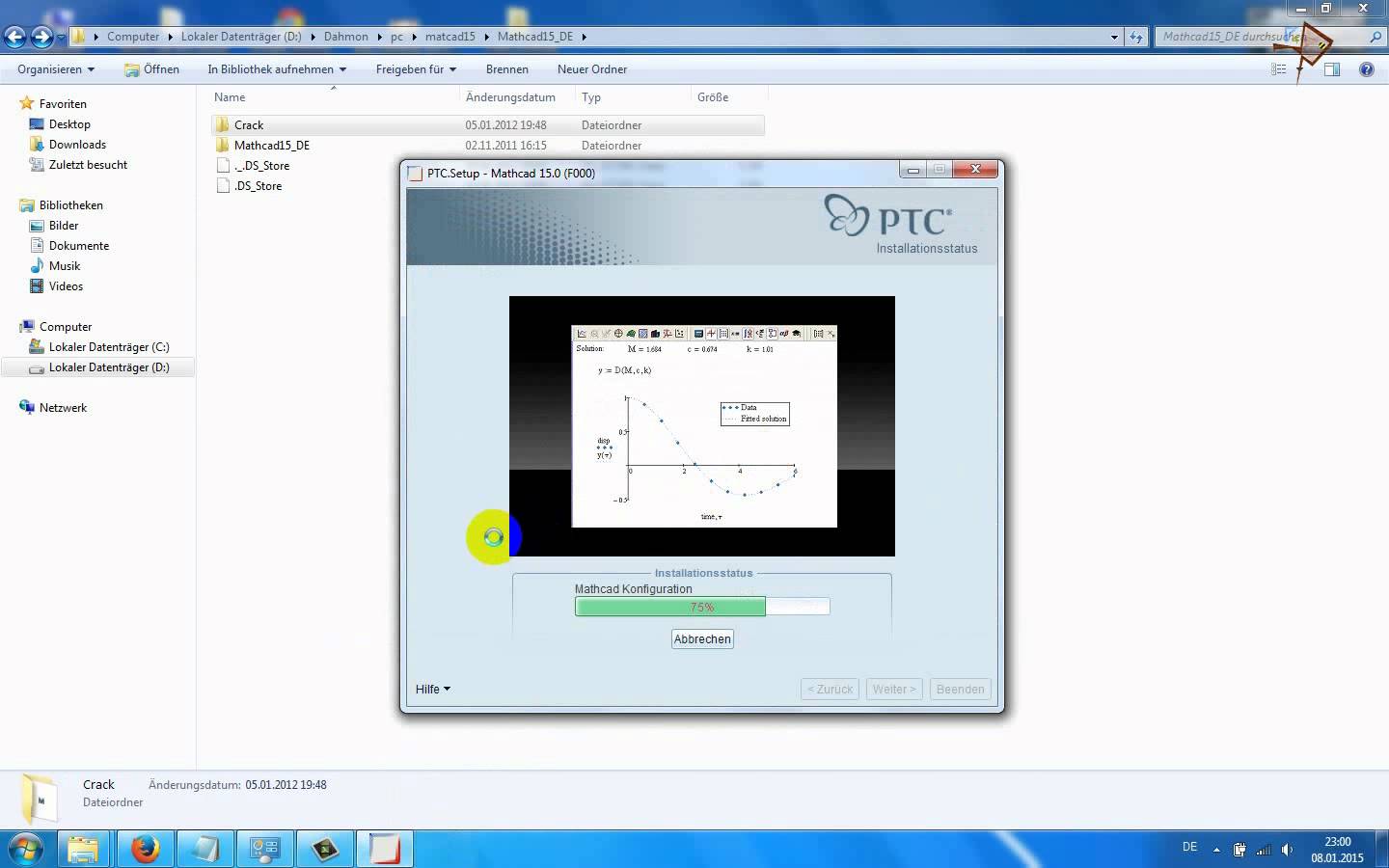Select the Crack folder icon in file list
This screenshot has width=1389, height=868.
[223, 125]
